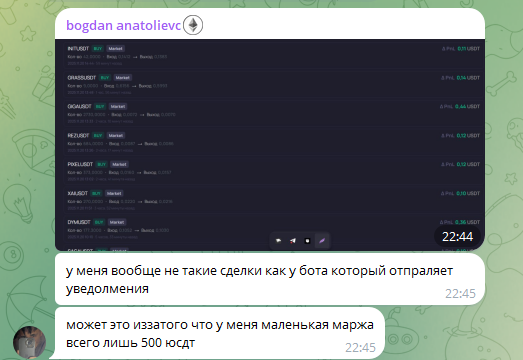Open the sender profile bogdan anatolievc

coord(123,26)
